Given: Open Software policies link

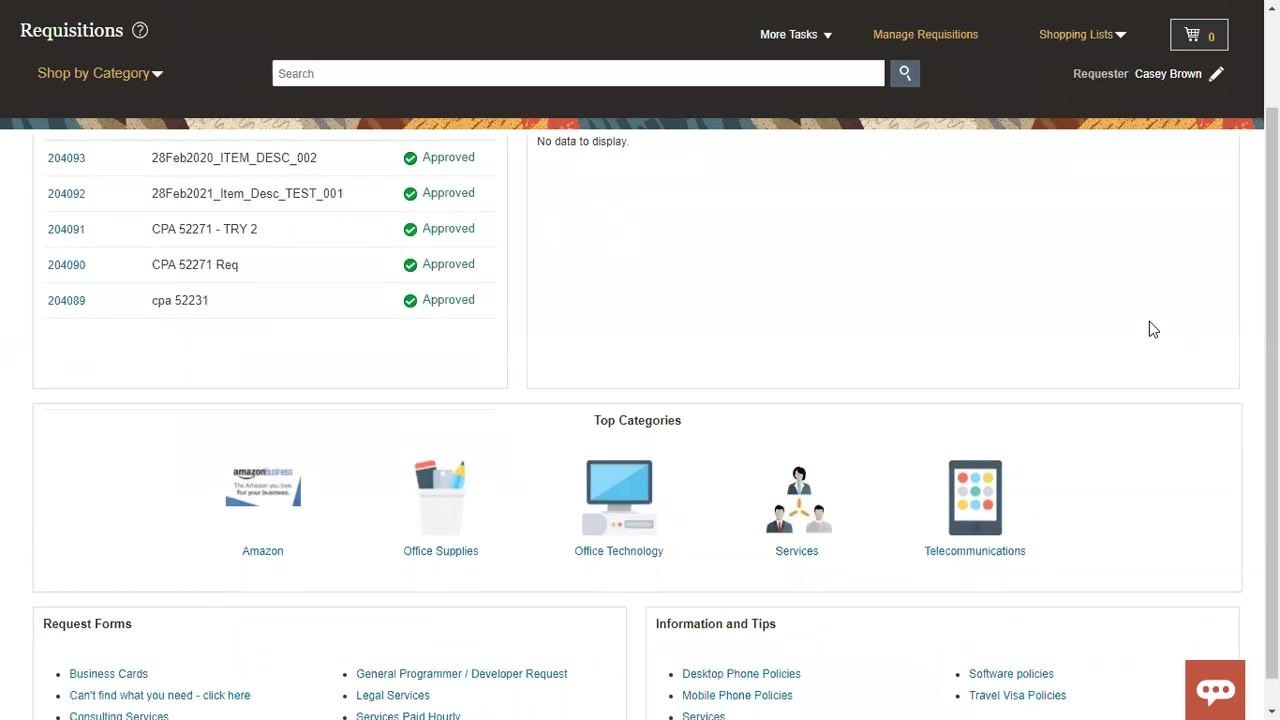Looking at the screenshot, I should [1011, 674].
